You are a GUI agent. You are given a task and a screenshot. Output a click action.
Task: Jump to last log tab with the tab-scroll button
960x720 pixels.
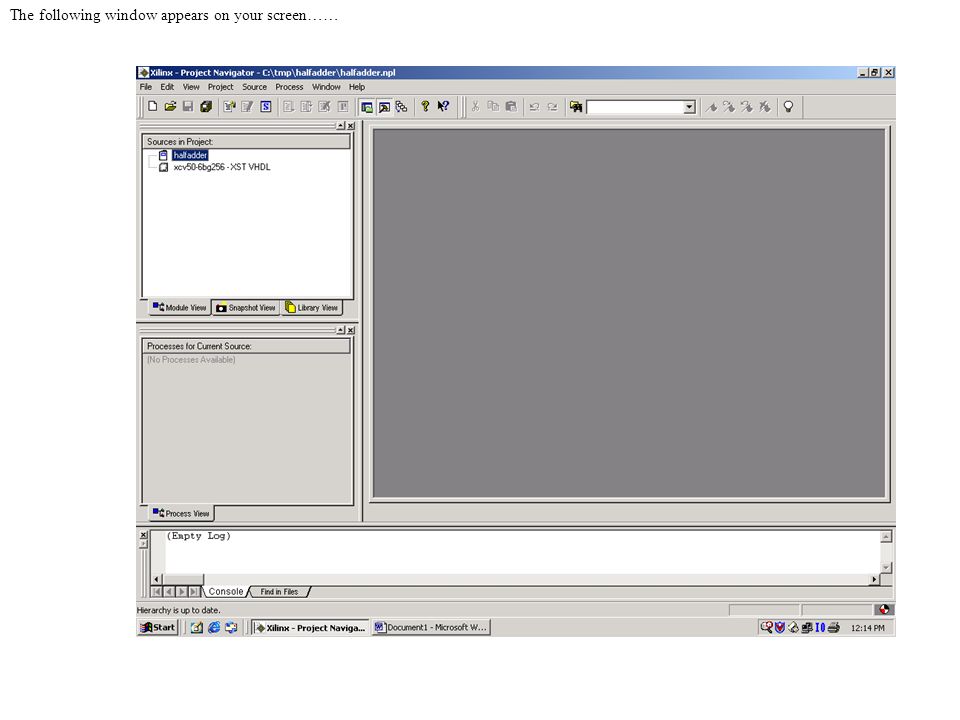point(194,591)
